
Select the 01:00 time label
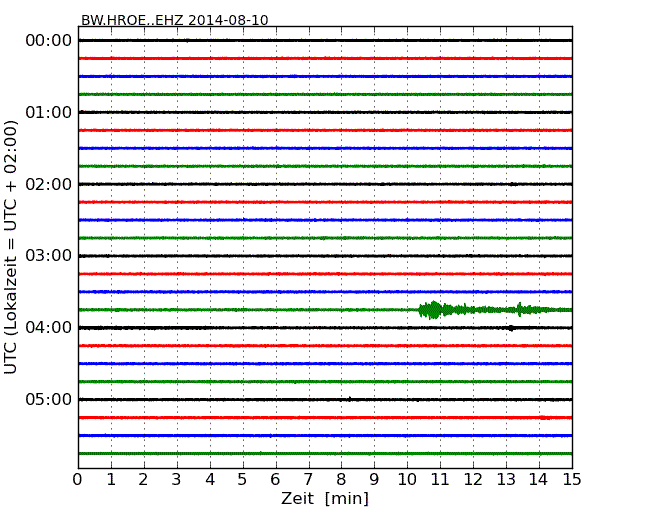click(49, 112)
